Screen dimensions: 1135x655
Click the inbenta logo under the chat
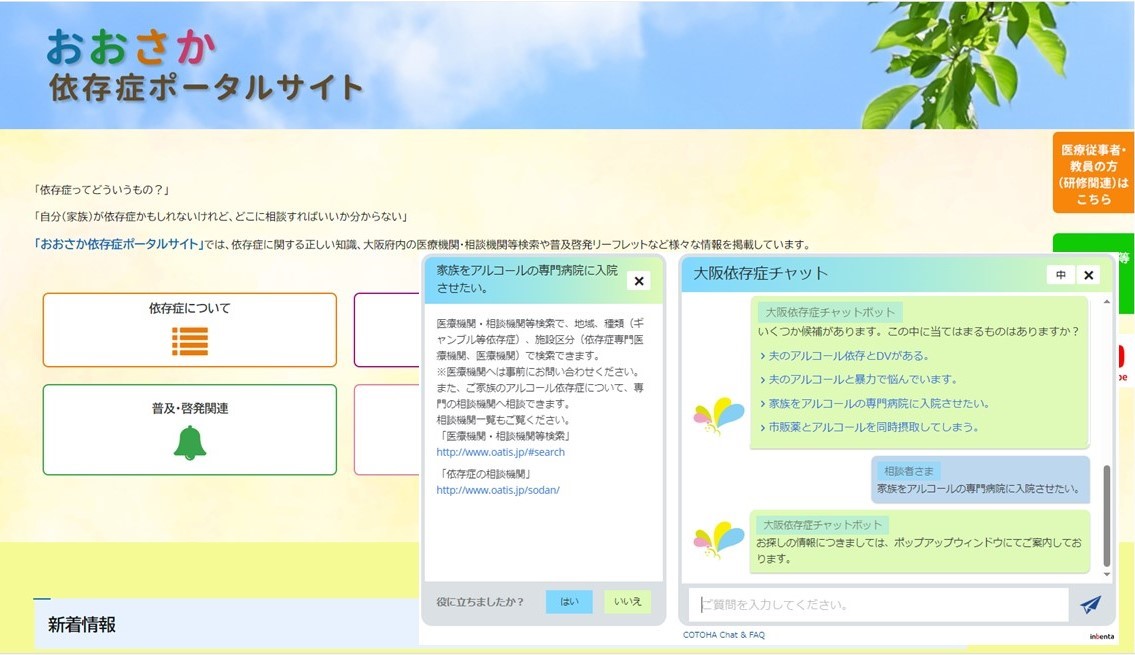click(1101, 636)
